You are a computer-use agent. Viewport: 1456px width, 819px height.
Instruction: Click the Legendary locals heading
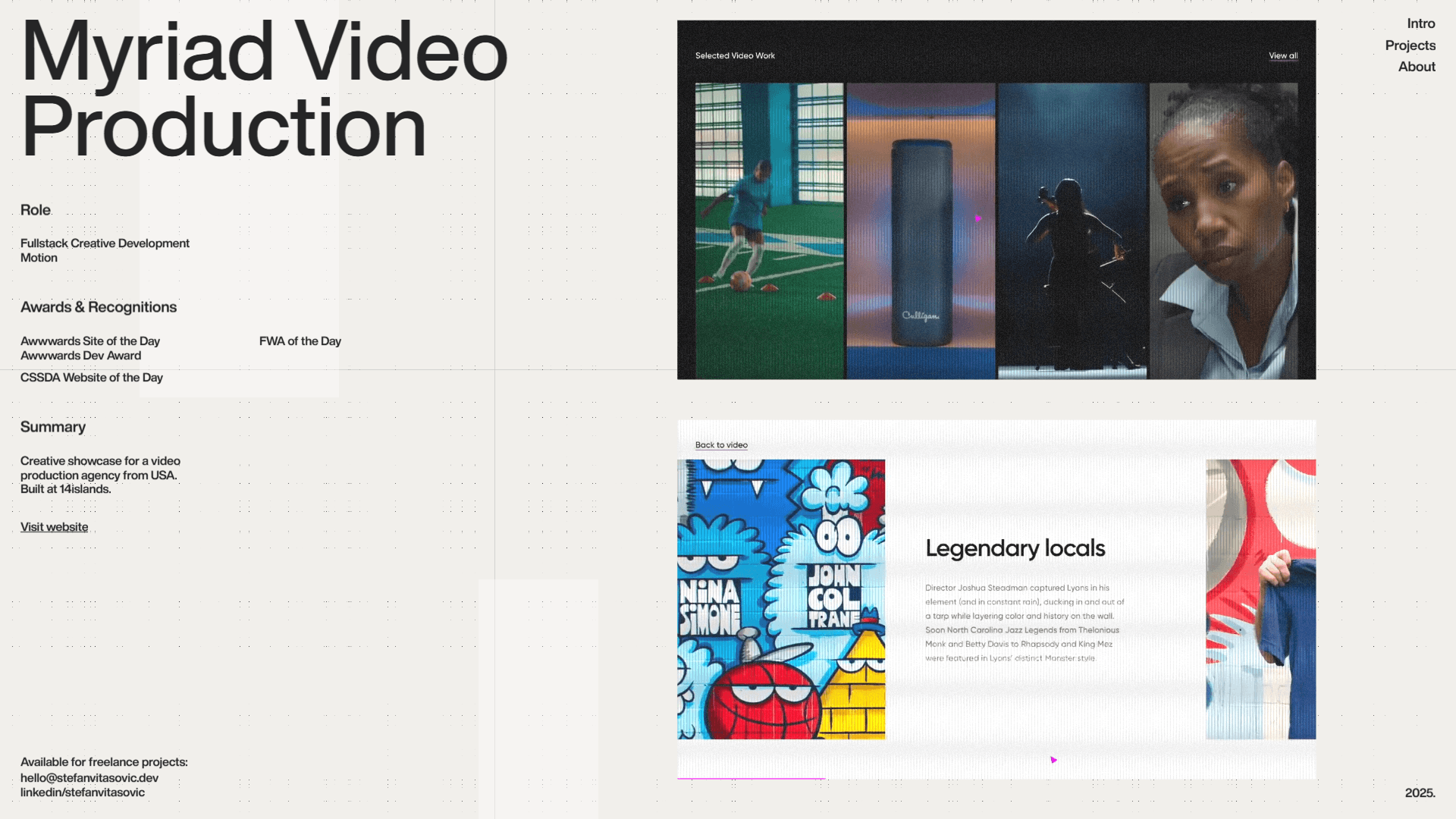click(1015, 548)
